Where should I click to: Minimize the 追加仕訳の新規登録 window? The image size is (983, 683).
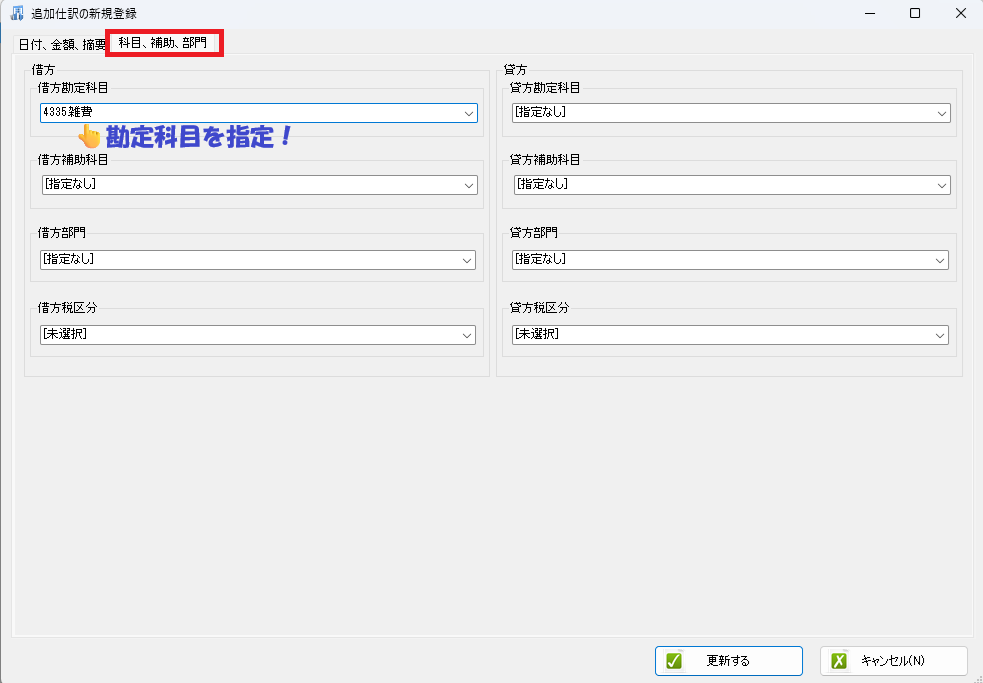[869, 14]
